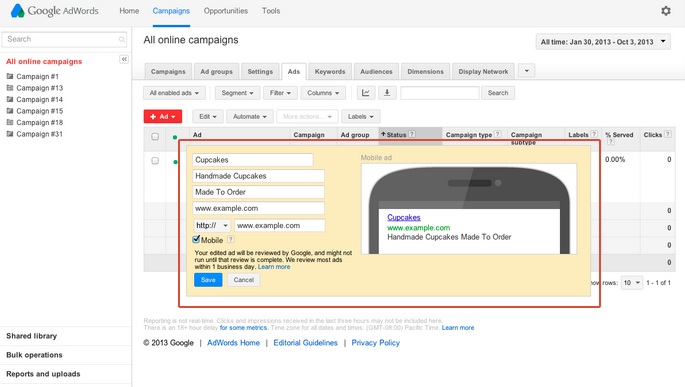Screen dimensions: 685x387
Task: Click the Made To Order description field
Action: pos(258,192)
